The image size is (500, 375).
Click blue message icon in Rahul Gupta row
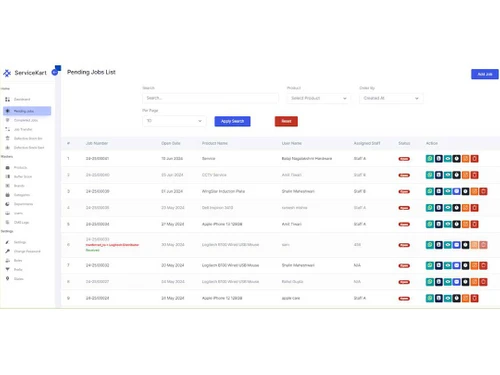(456, 282)
